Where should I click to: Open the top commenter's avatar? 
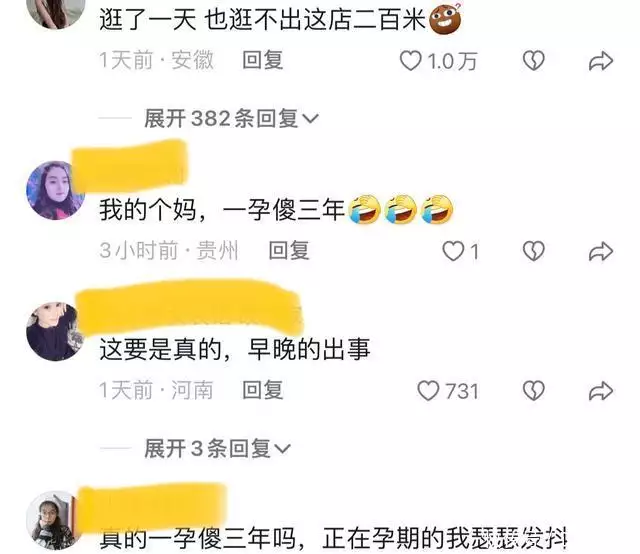point(56,12)
